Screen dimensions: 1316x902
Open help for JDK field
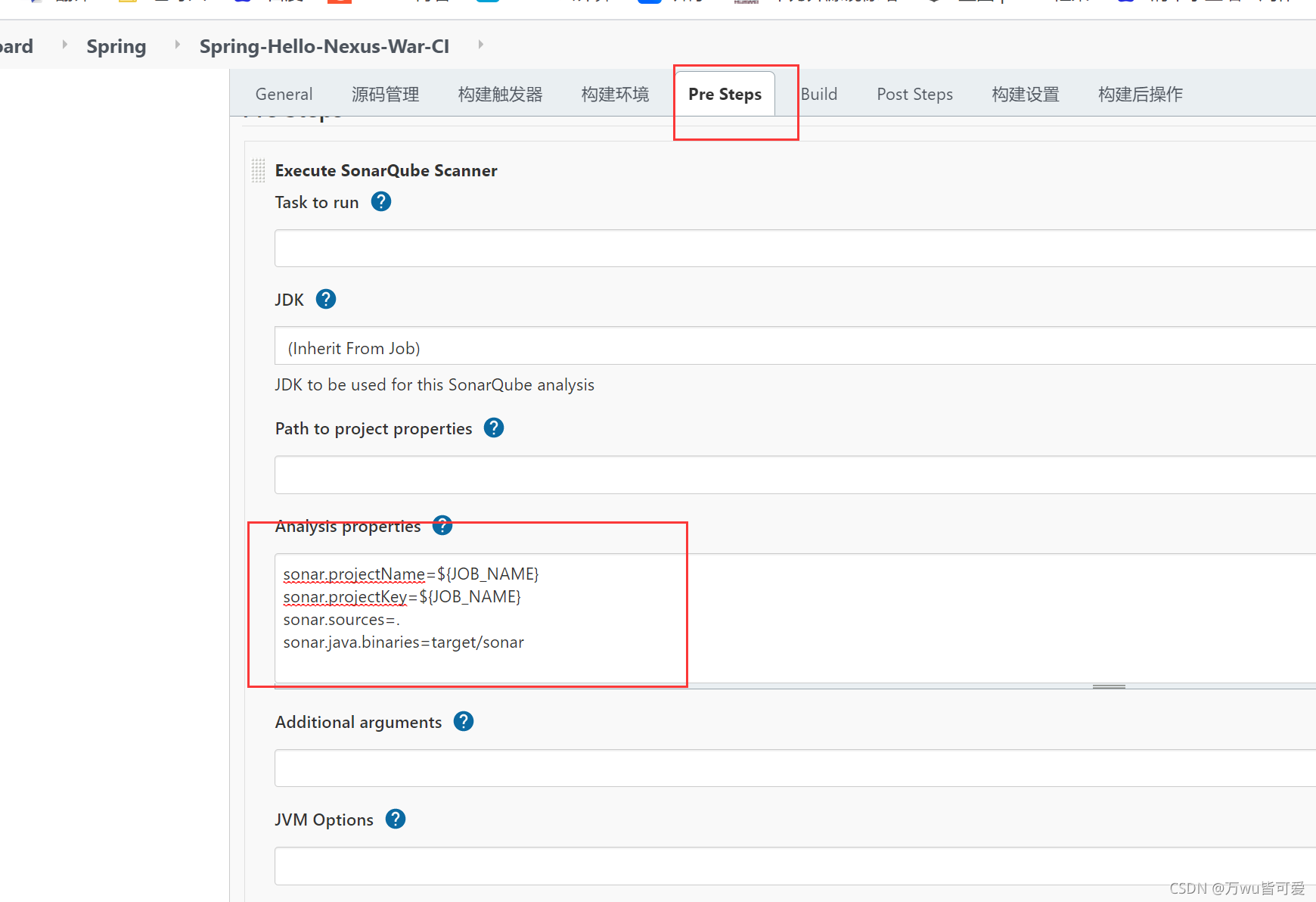[326, 299]
